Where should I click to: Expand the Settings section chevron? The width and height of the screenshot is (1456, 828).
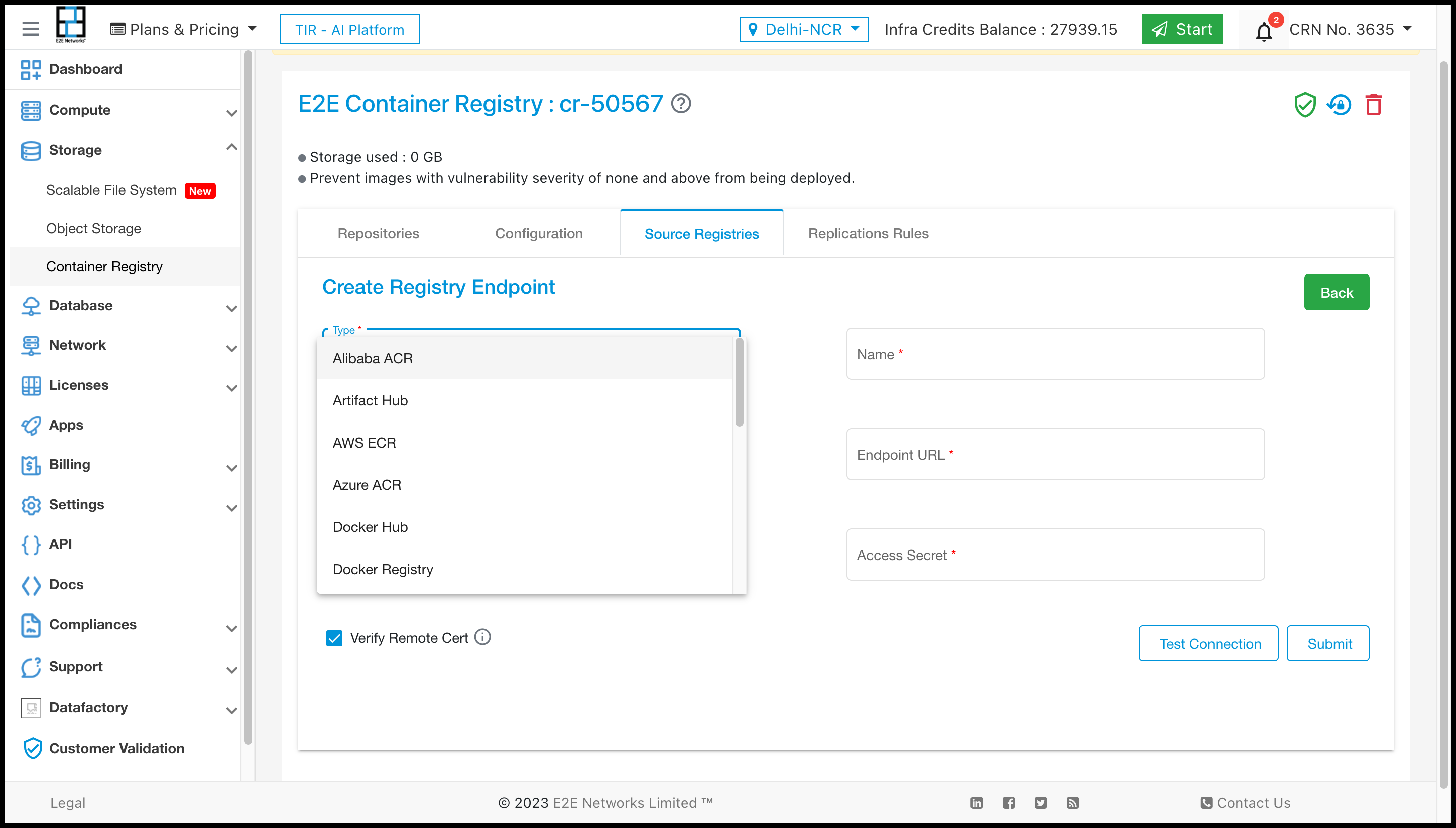231,508
